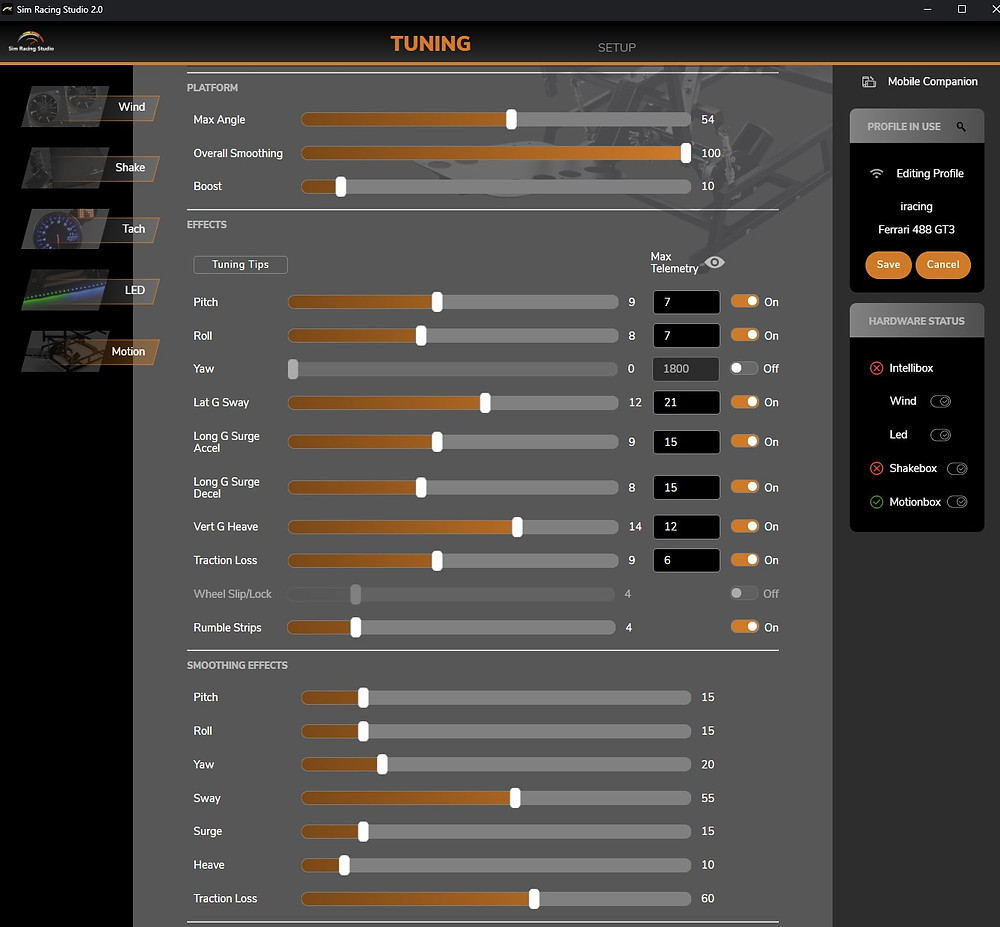Open the Mobile Companion link
The width and height of the screenshot is (1000, 927).
pyautogui.click(x=932, y=82)
